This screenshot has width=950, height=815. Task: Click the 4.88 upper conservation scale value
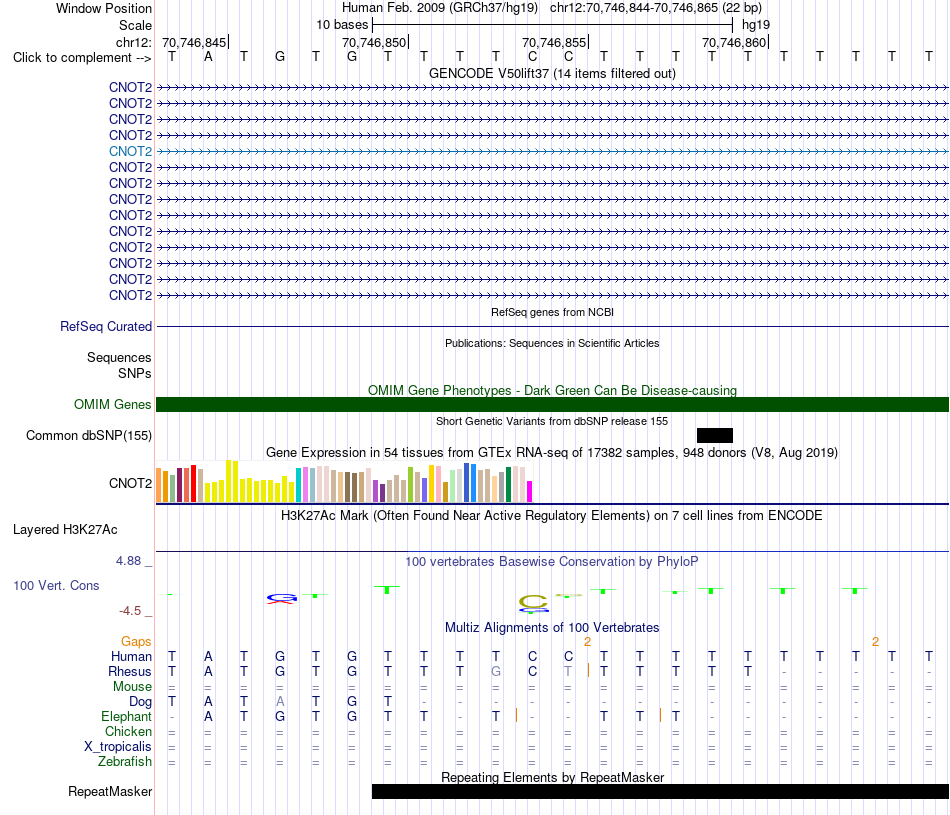128,561
